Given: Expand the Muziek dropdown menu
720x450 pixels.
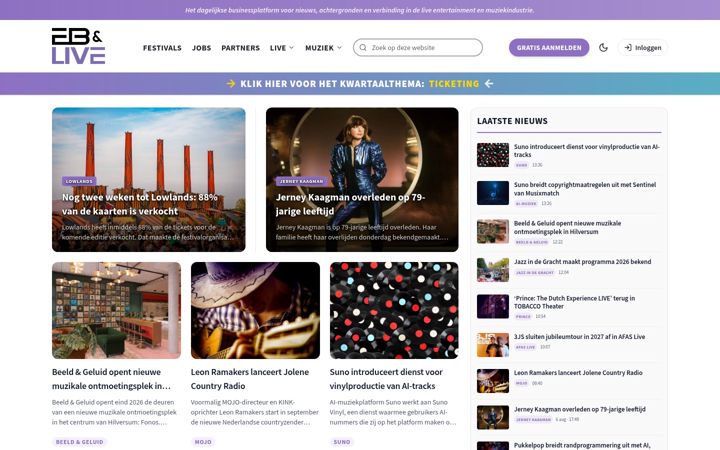Looking at the screenshot, I should [324, 48].
